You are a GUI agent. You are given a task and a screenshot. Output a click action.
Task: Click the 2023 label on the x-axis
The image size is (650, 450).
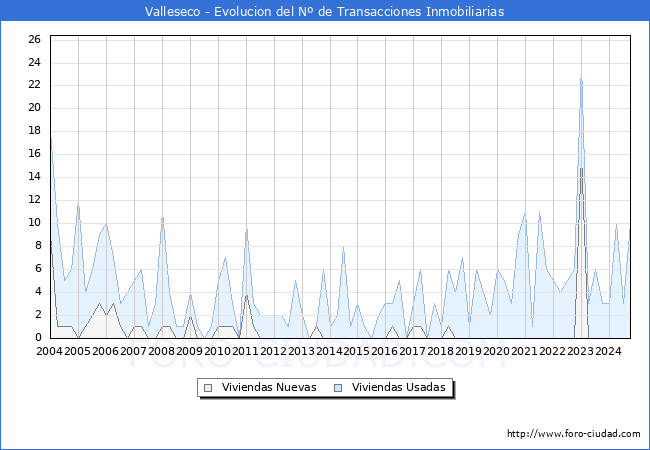click(x=580, y=351)
